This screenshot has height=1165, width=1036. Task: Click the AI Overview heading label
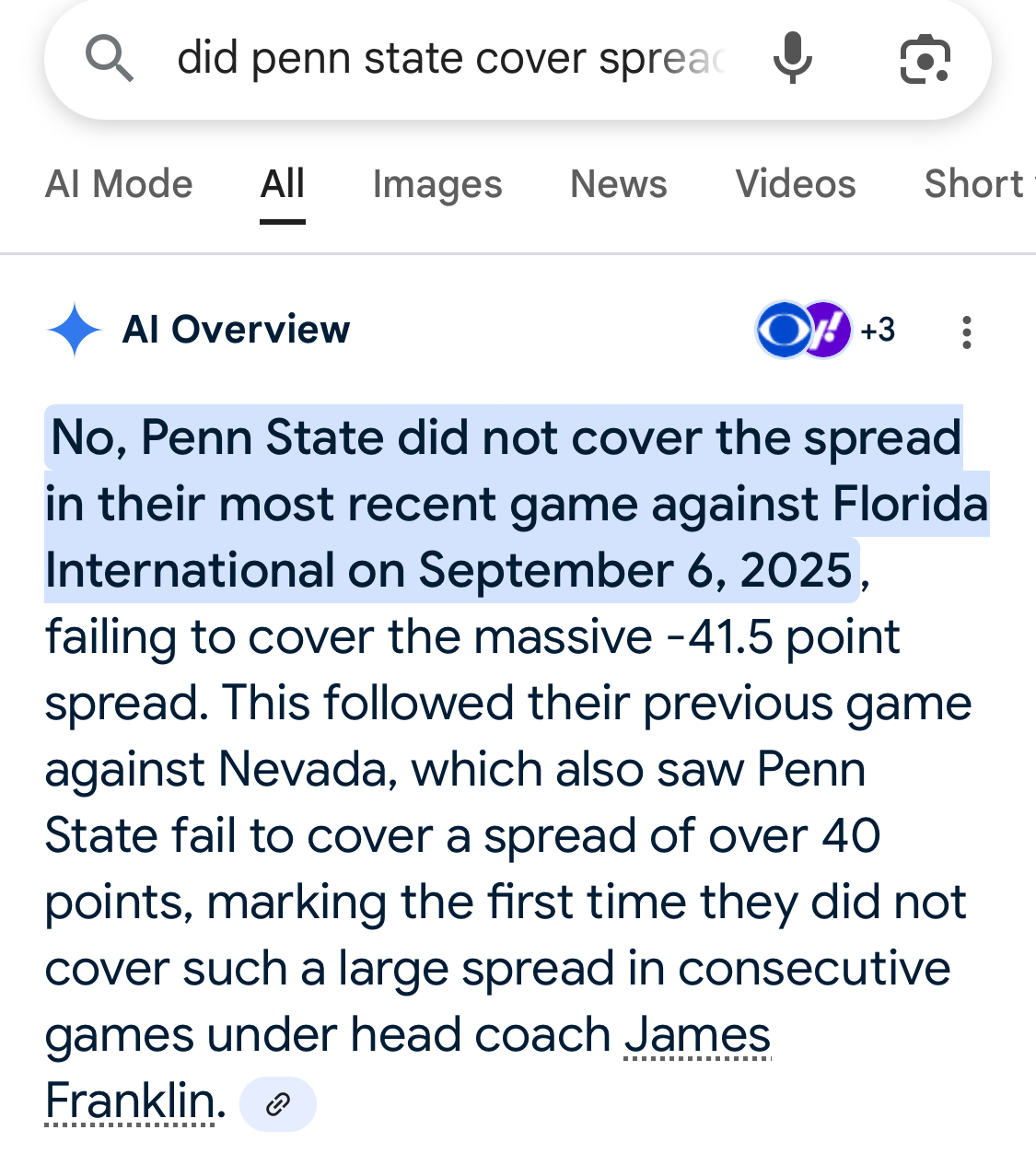point(237,330)
